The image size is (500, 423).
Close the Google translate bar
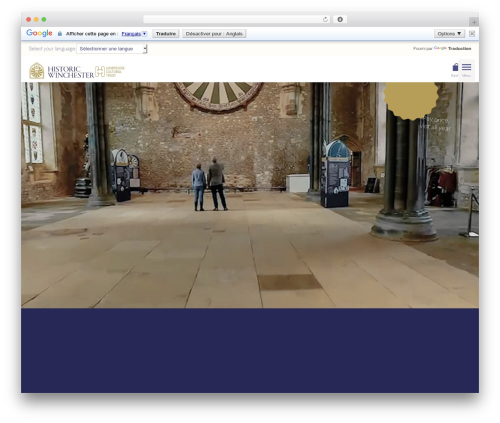tap(472, 34)
